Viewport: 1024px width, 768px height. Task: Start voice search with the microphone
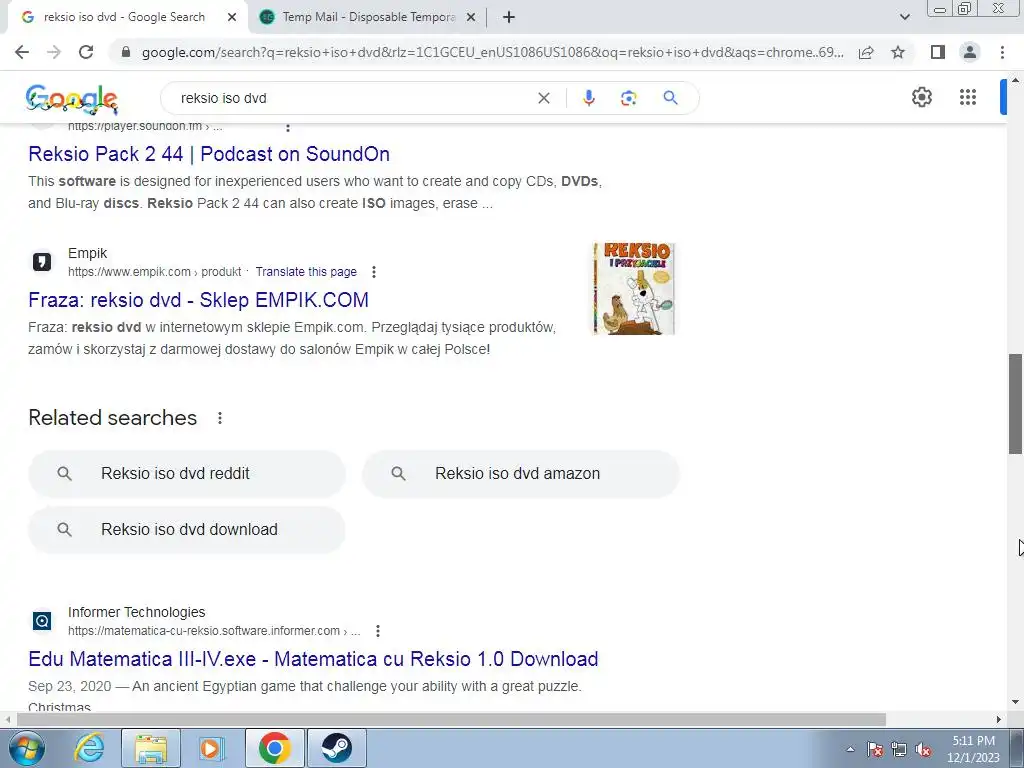coord(588,98)
